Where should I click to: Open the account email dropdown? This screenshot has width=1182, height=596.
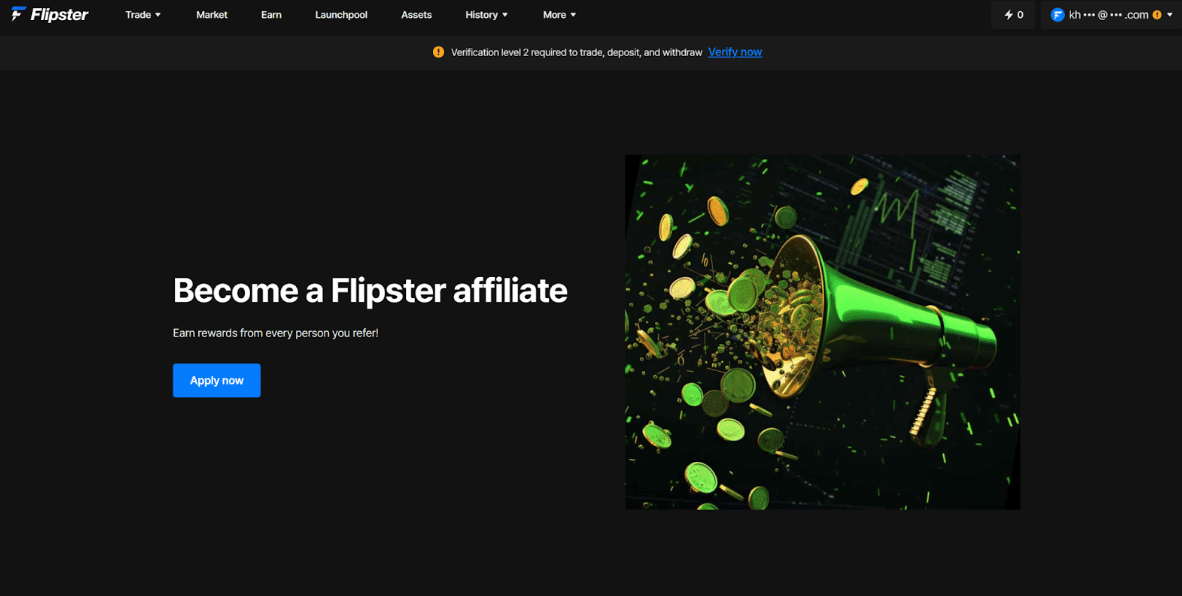(1111, 14)
